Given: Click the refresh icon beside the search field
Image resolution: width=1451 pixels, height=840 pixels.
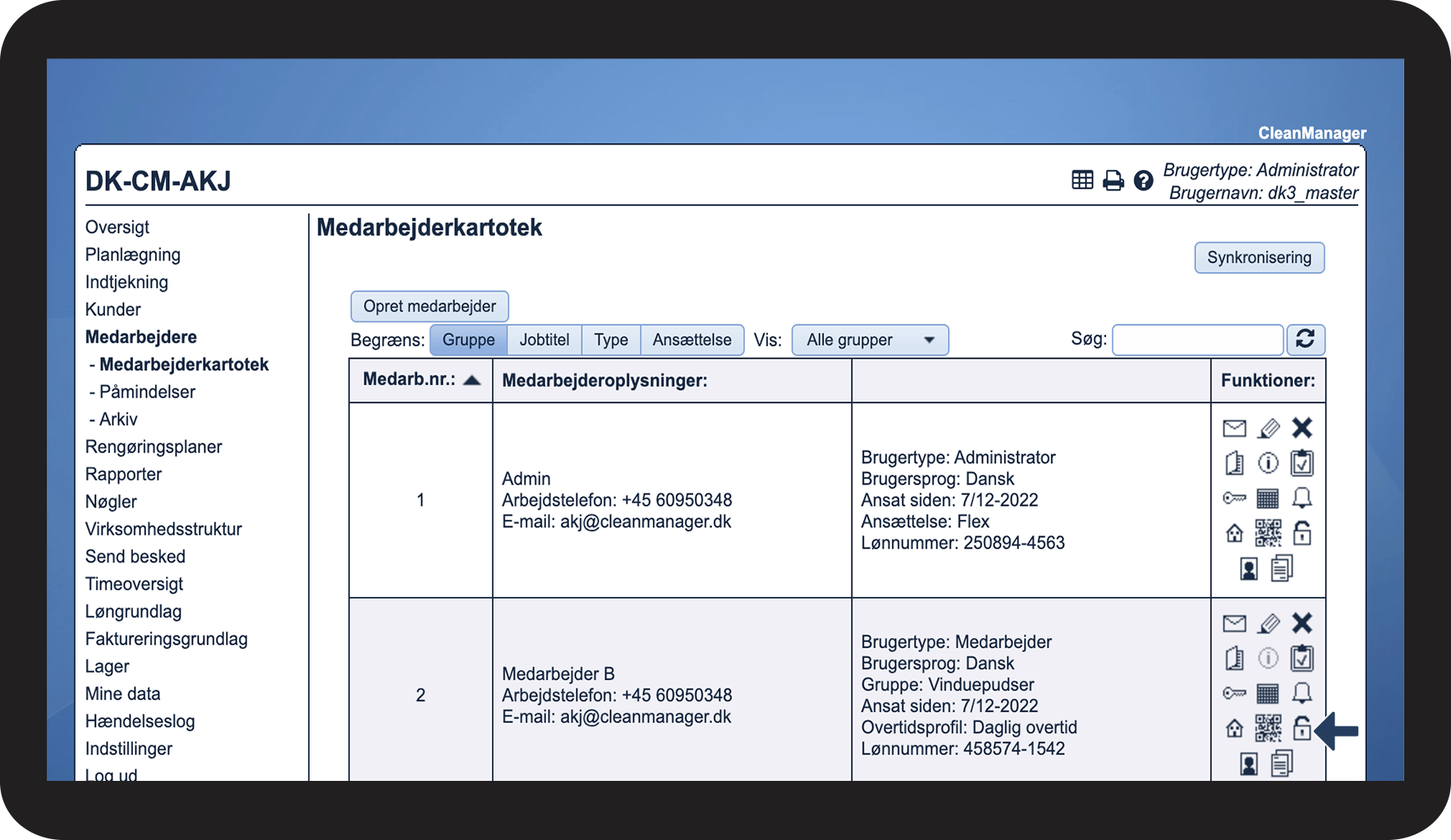Looking at the screenshot, I should click(x=1306, y=339).
